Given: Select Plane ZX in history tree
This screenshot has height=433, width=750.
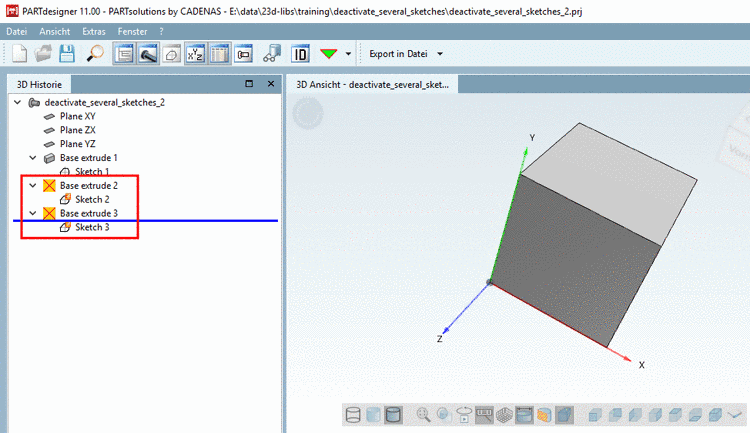Looking at the screenshot, I should 77,130.
